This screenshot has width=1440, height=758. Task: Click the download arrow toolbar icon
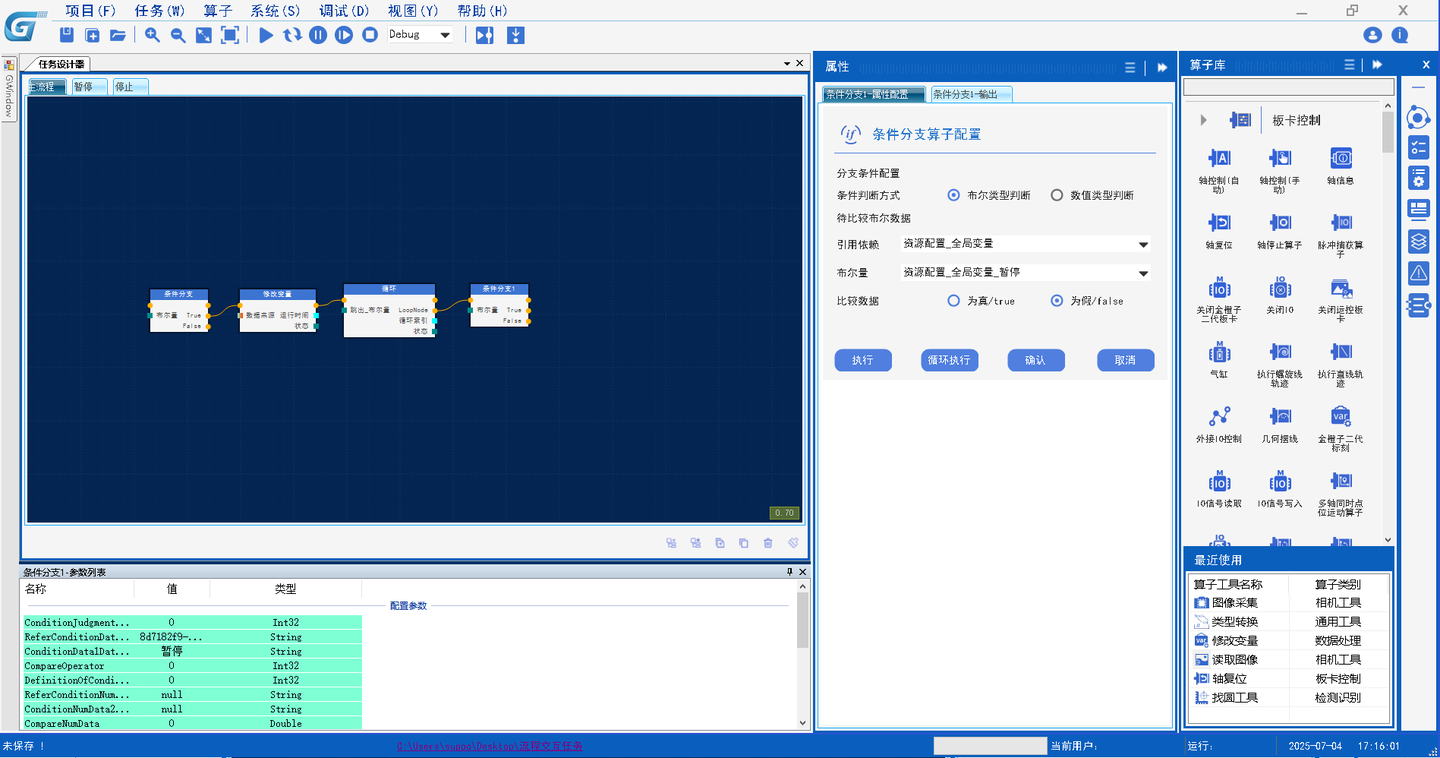tap(516, 35)
